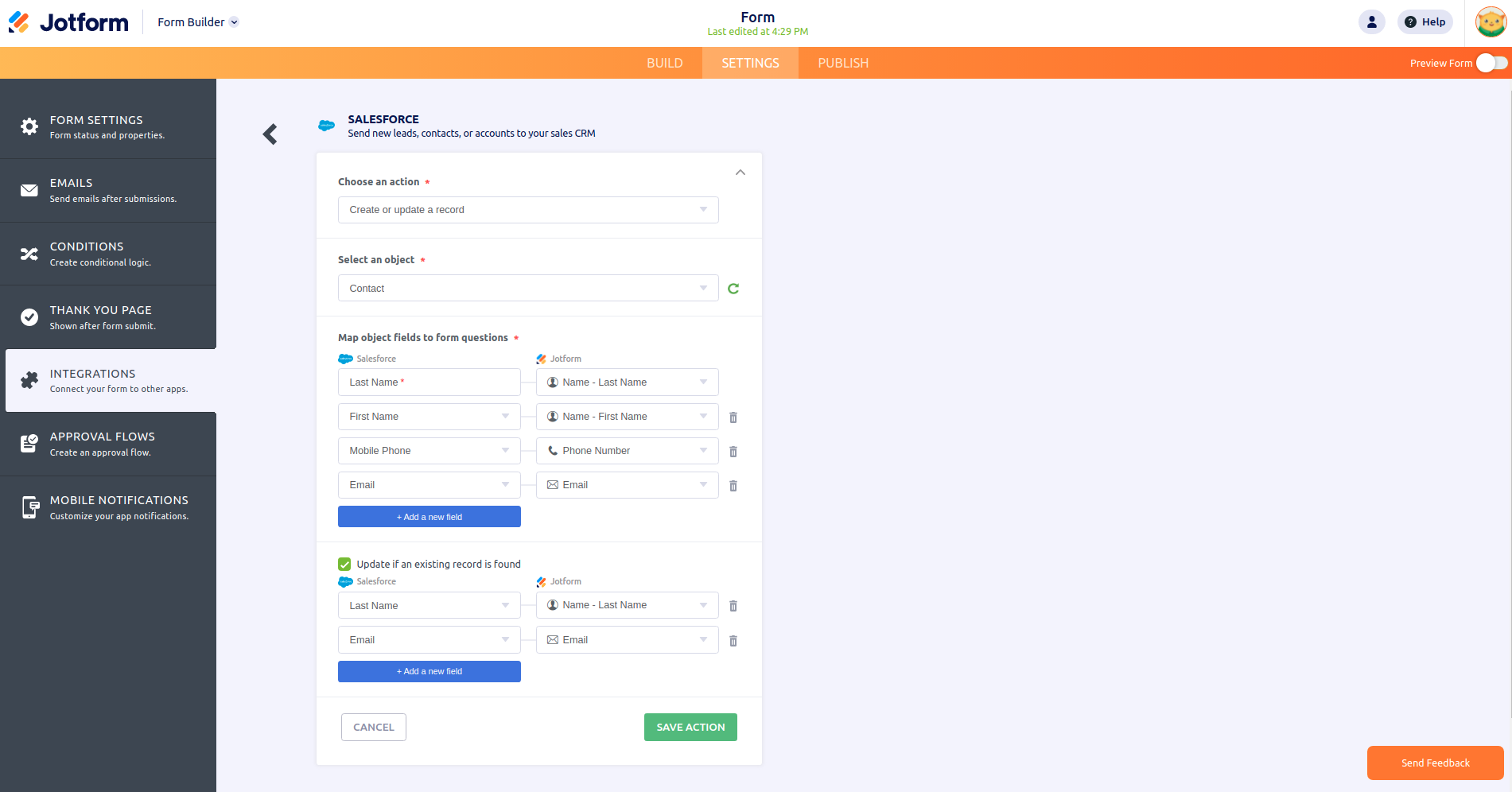1512x792 pixels.
Task: Uncheck Update if an existing record is found
Action: (x=344, y=565)
